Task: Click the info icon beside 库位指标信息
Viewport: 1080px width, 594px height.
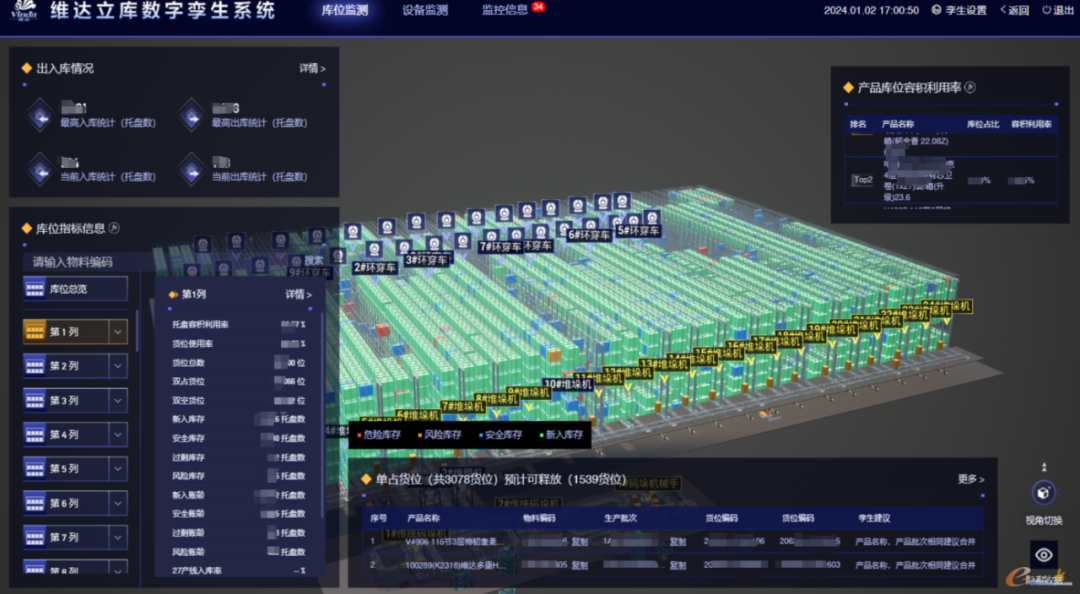Action: click(114, 228)
